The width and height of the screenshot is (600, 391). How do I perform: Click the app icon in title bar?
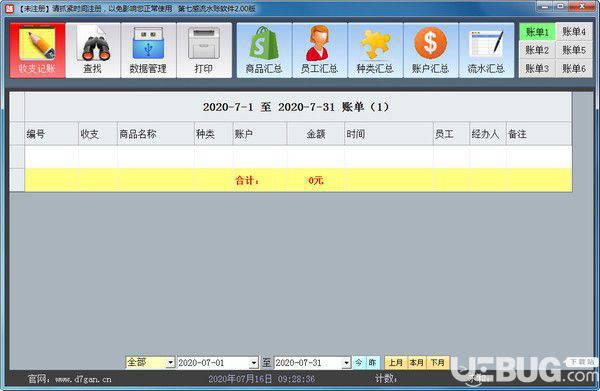(9, 8)
